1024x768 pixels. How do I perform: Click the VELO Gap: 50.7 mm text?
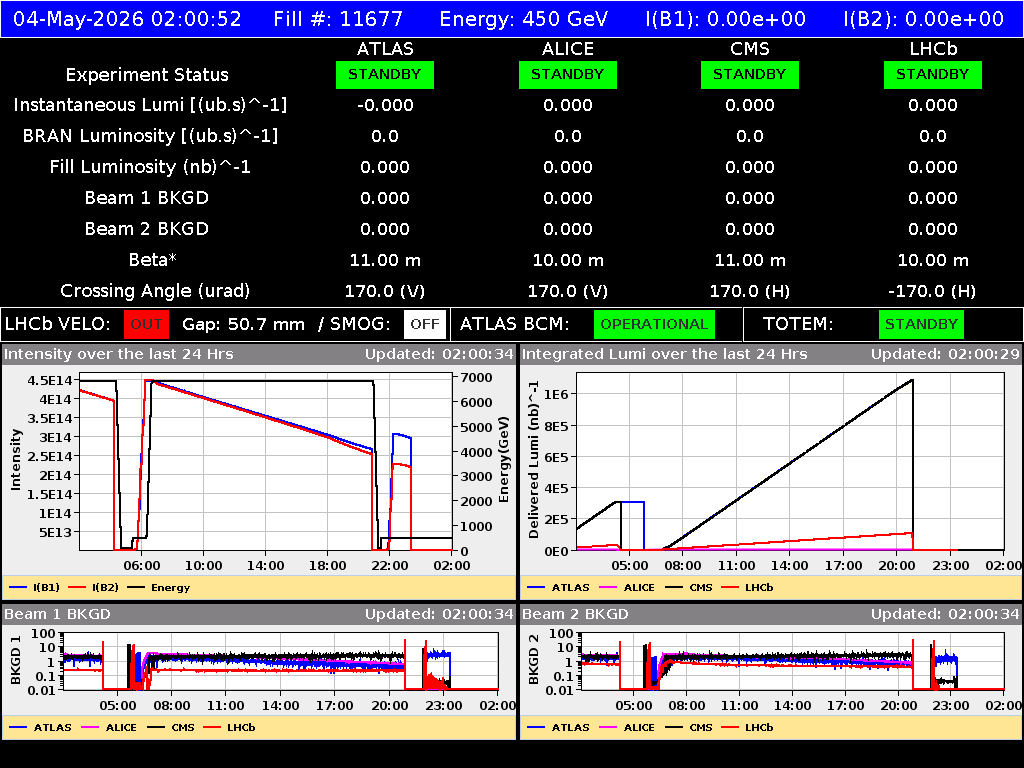pyautogui.click(x=243, y=324)
